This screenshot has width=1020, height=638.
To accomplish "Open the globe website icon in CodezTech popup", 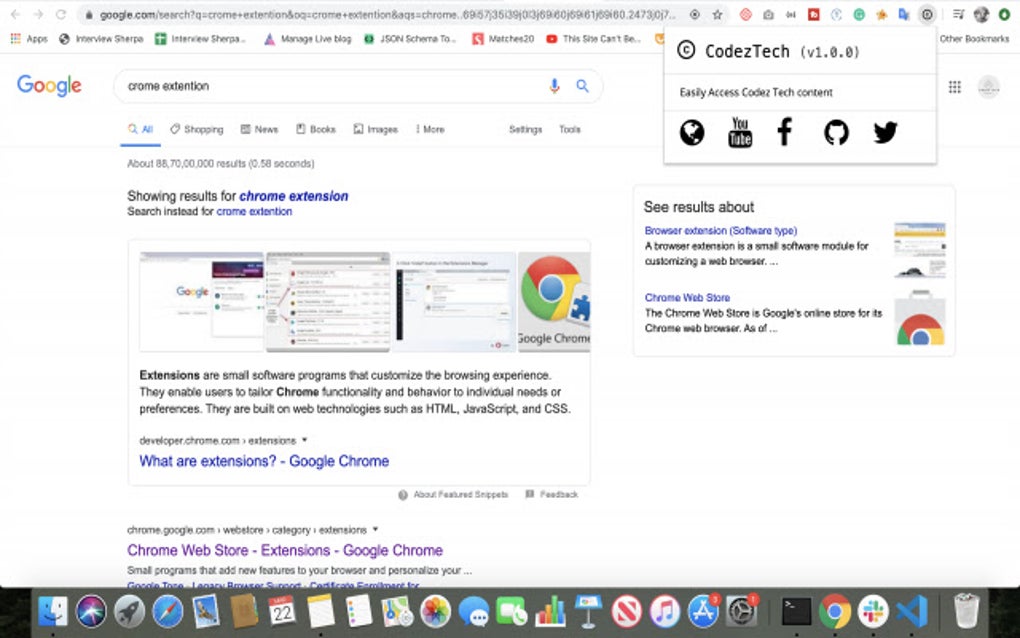I will (691, 133).
